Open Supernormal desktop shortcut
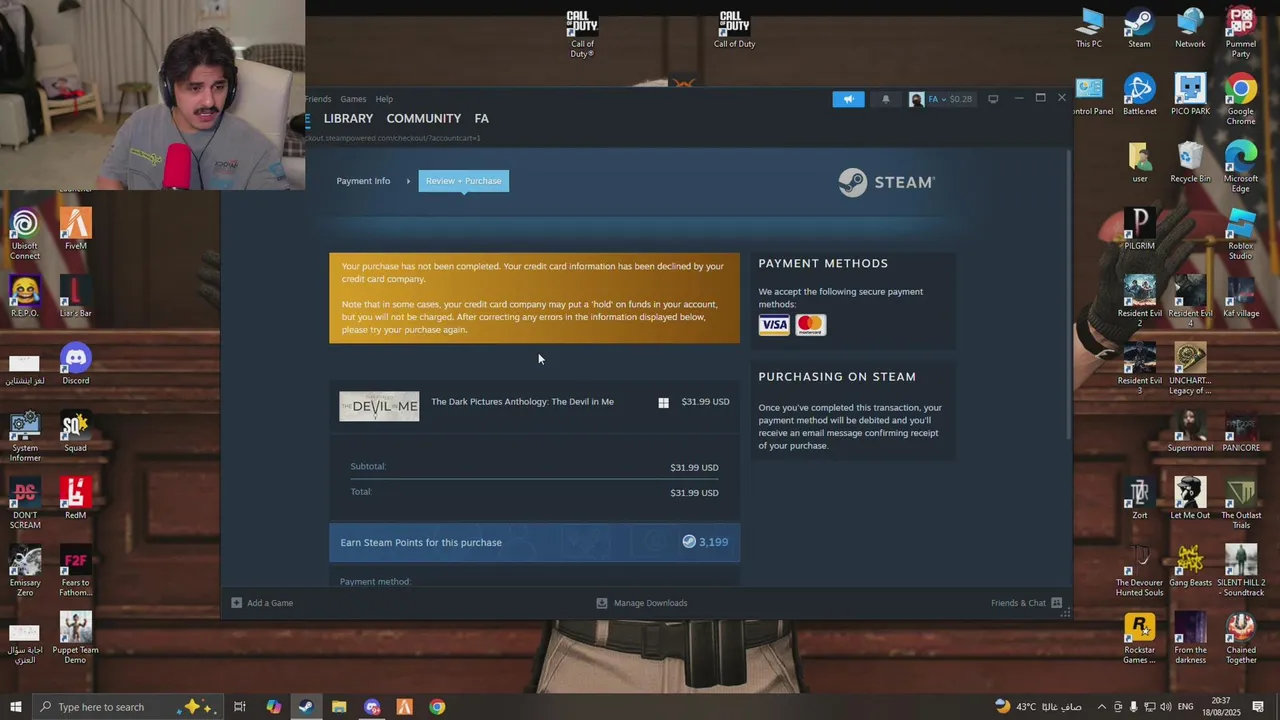 (1190, 431)
